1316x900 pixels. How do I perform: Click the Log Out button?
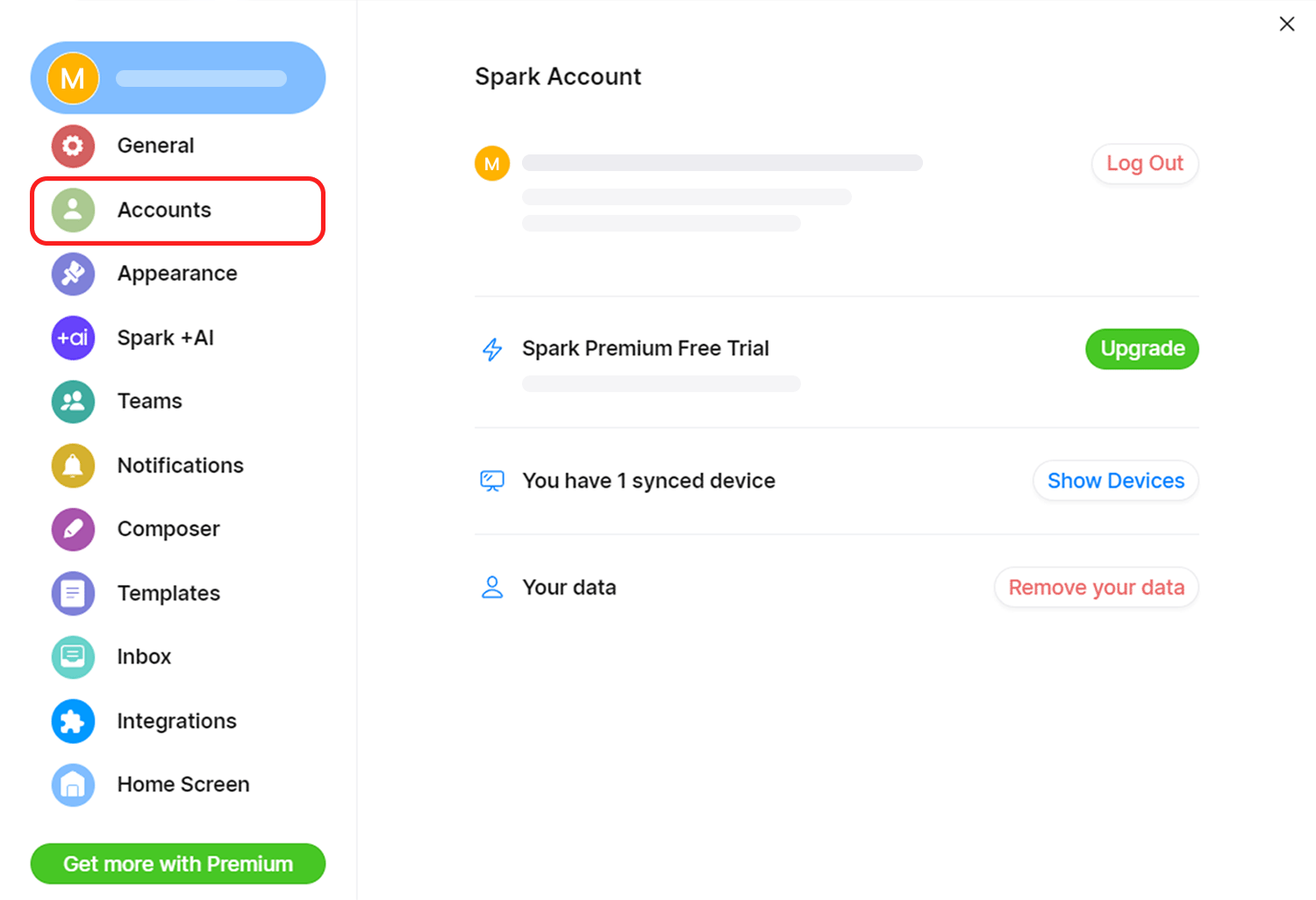pos(1145,164)
